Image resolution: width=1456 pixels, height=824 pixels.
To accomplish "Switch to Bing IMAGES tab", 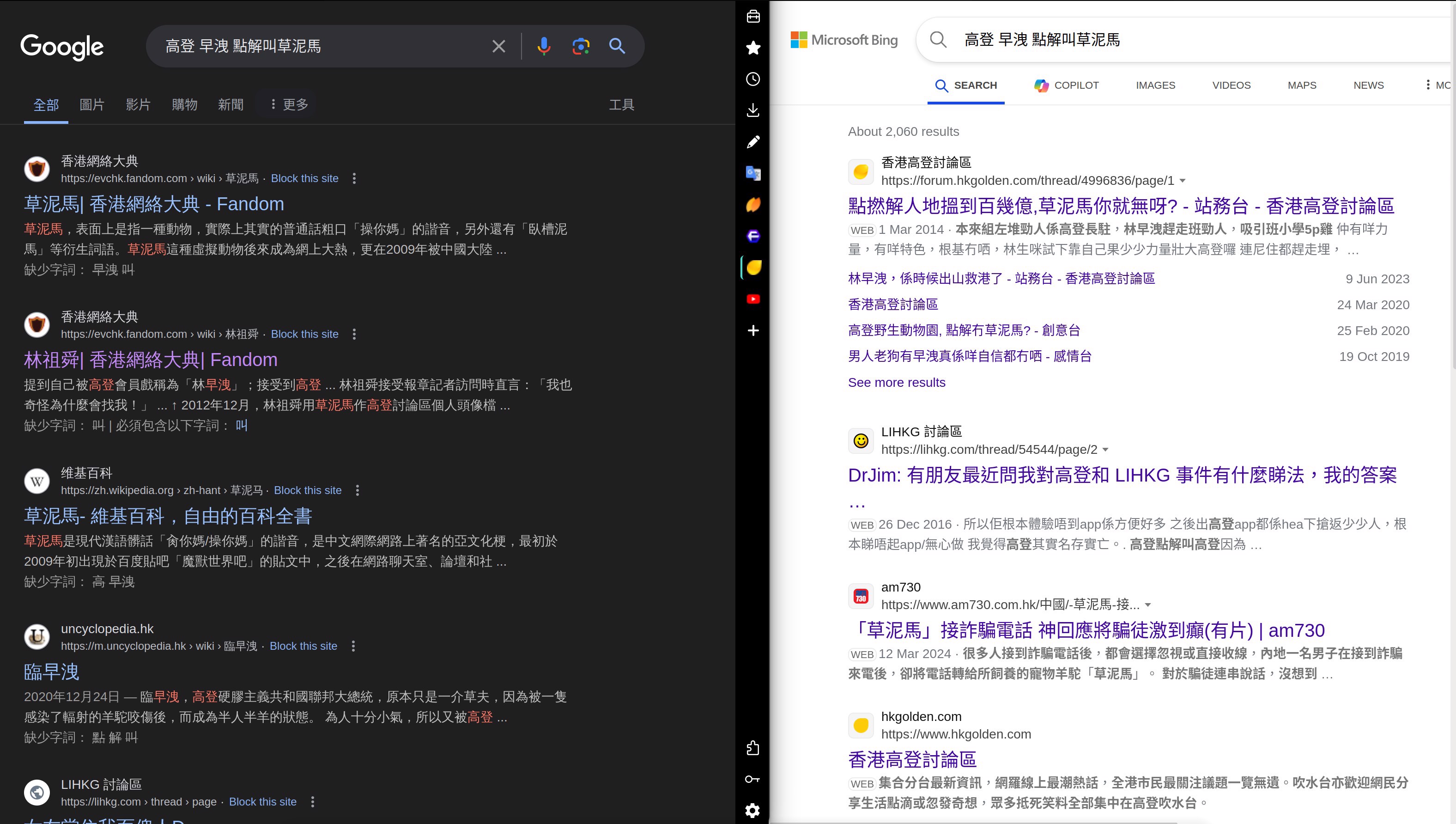I will pos(1156,85).
